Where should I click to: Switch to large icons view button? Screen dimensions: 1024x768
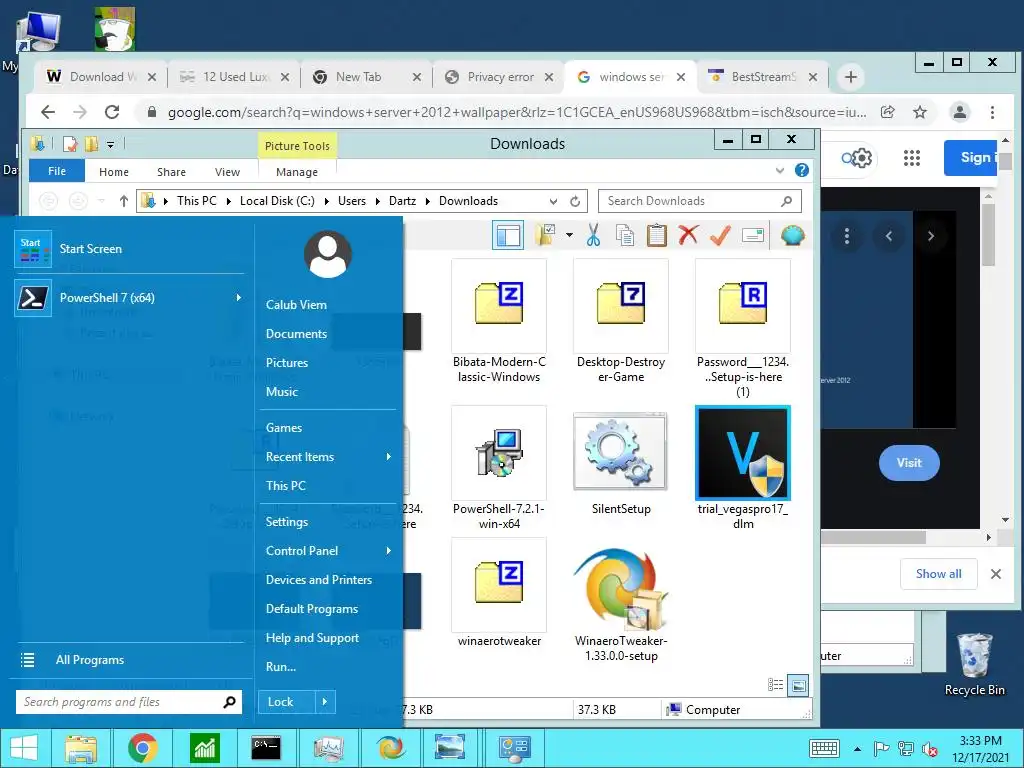[797, 685]
